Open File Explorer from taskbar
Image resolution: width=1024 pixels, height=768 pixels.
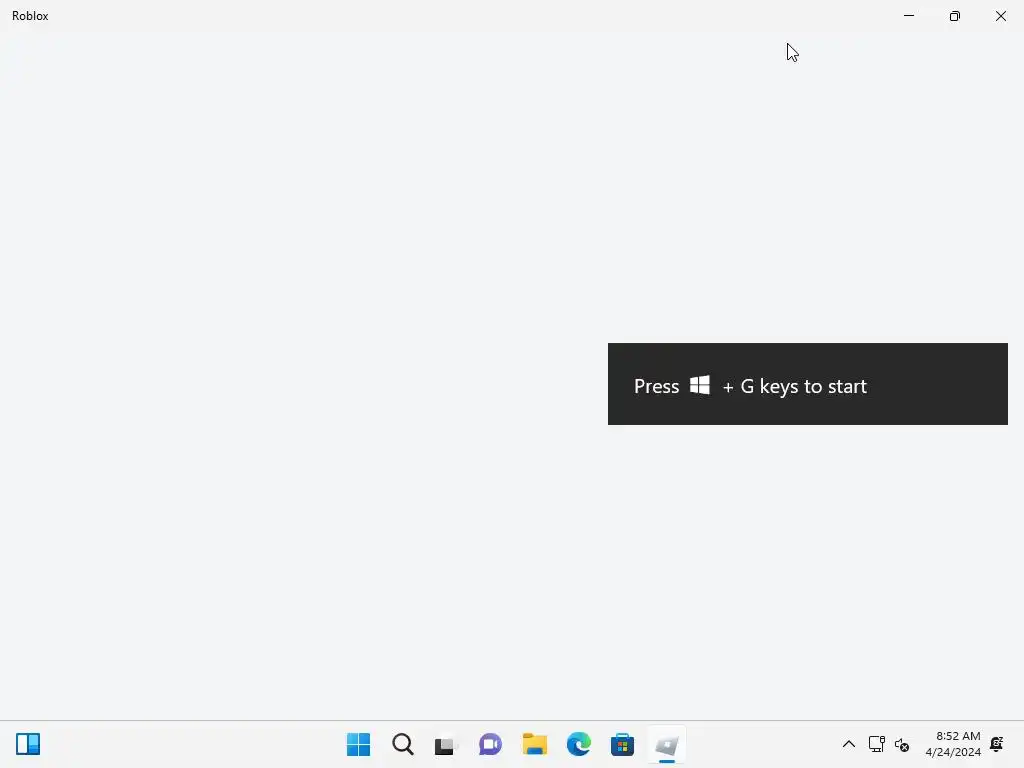535,744
